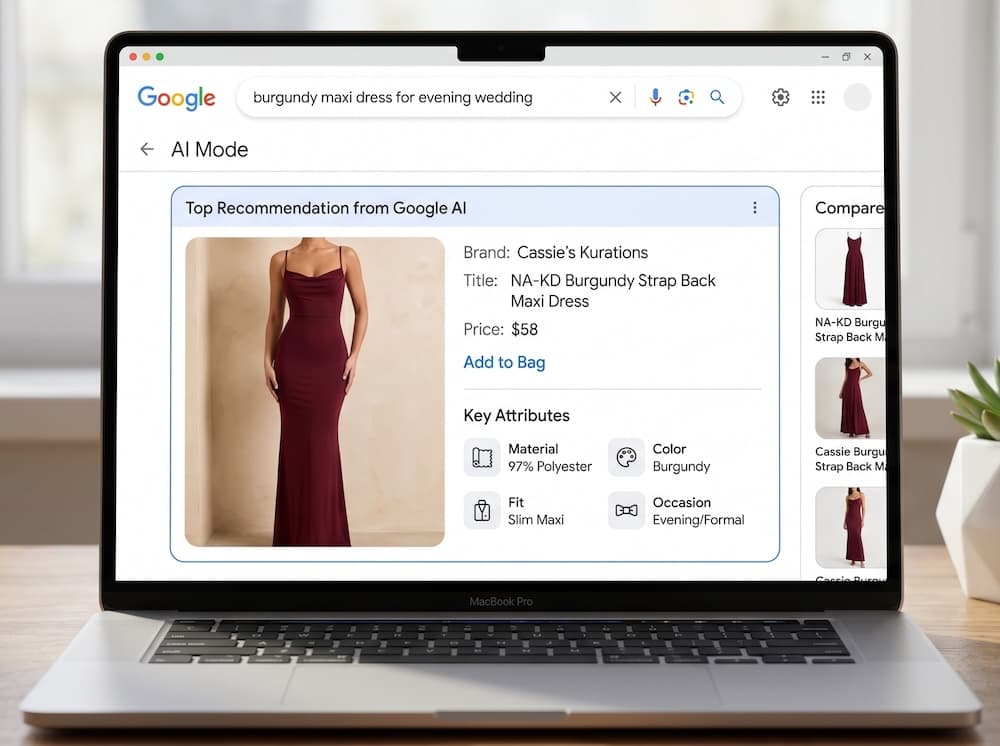Open the recommendation card's three-dot menu
The width and height of the screenshot is (1000, 746).
(754, 208)
